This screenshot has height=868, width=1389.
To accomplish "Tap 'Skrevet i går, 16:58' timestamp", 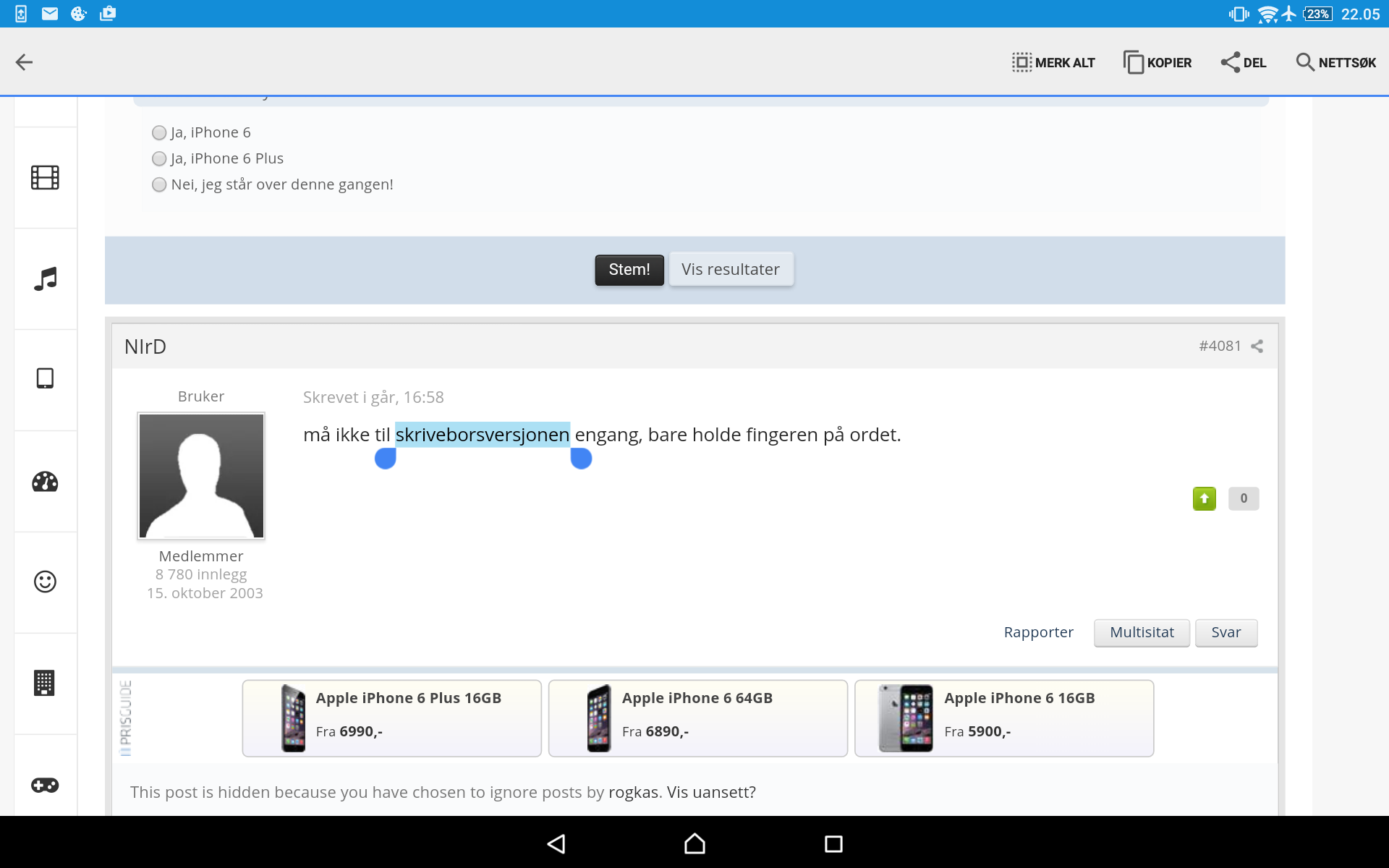I will [373, 397].
